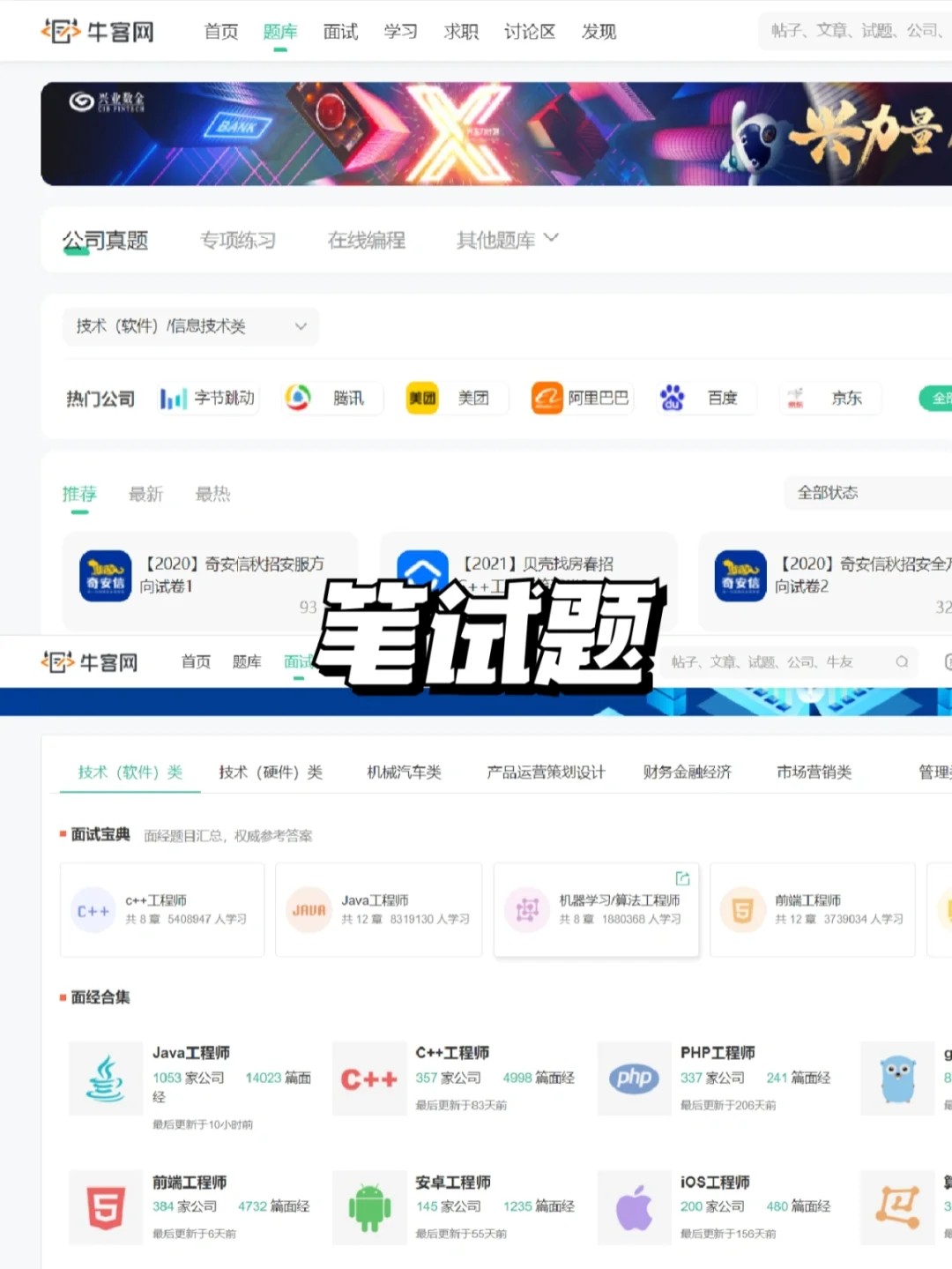952x1269 pixels.
Task: Open 【2021】贝壳找房春招 exam card
Action: [528, 582]
